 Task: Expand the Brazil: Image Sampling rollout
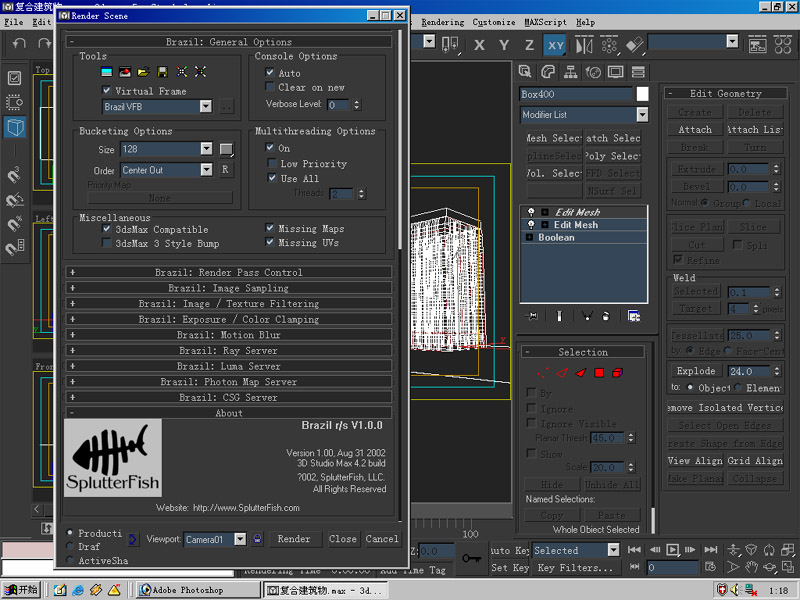click(x=229, y=288)
